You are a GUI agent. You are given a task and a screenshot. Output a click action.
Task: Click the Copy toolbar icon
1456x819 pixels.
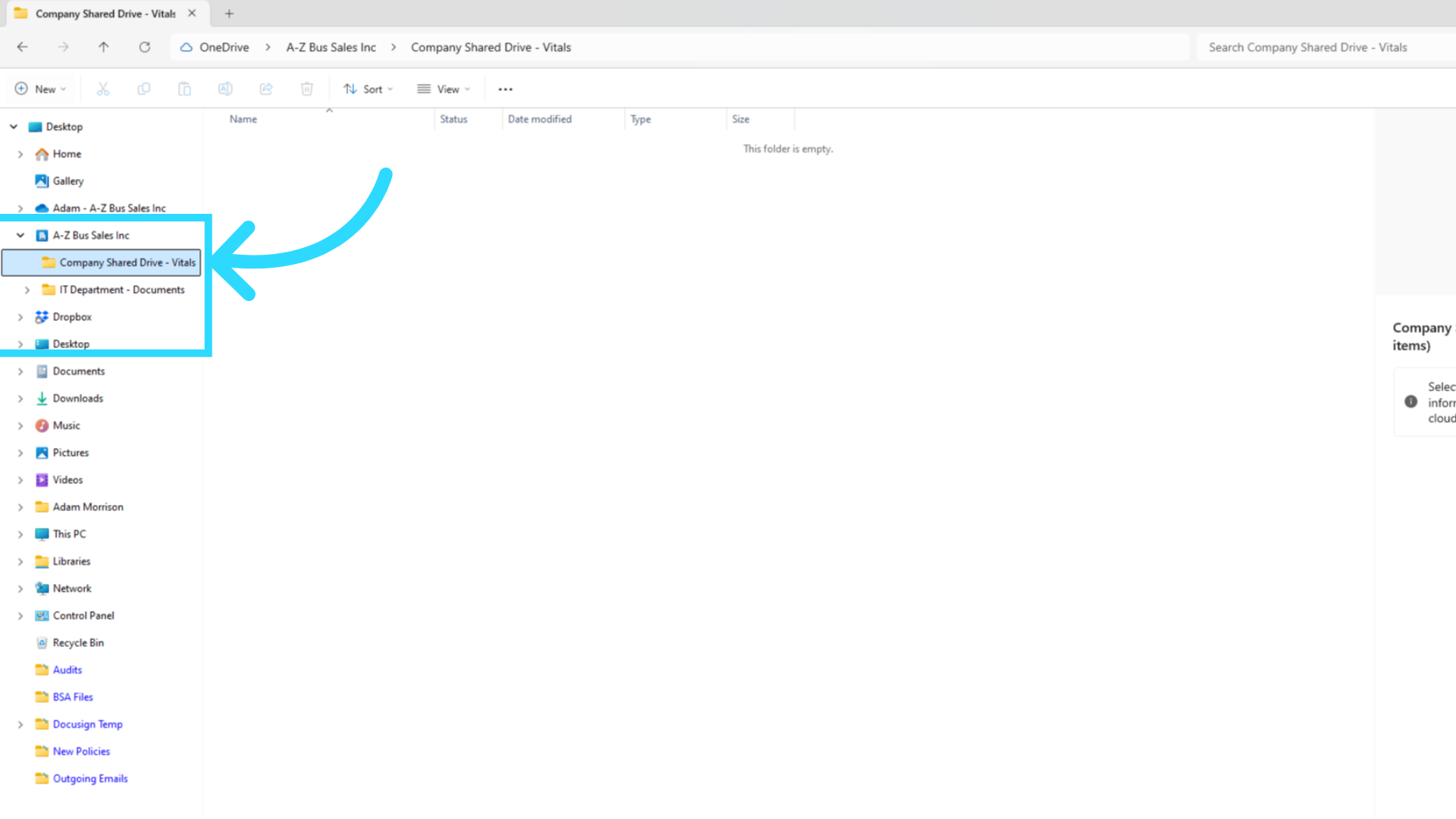[x=143, y=89]
